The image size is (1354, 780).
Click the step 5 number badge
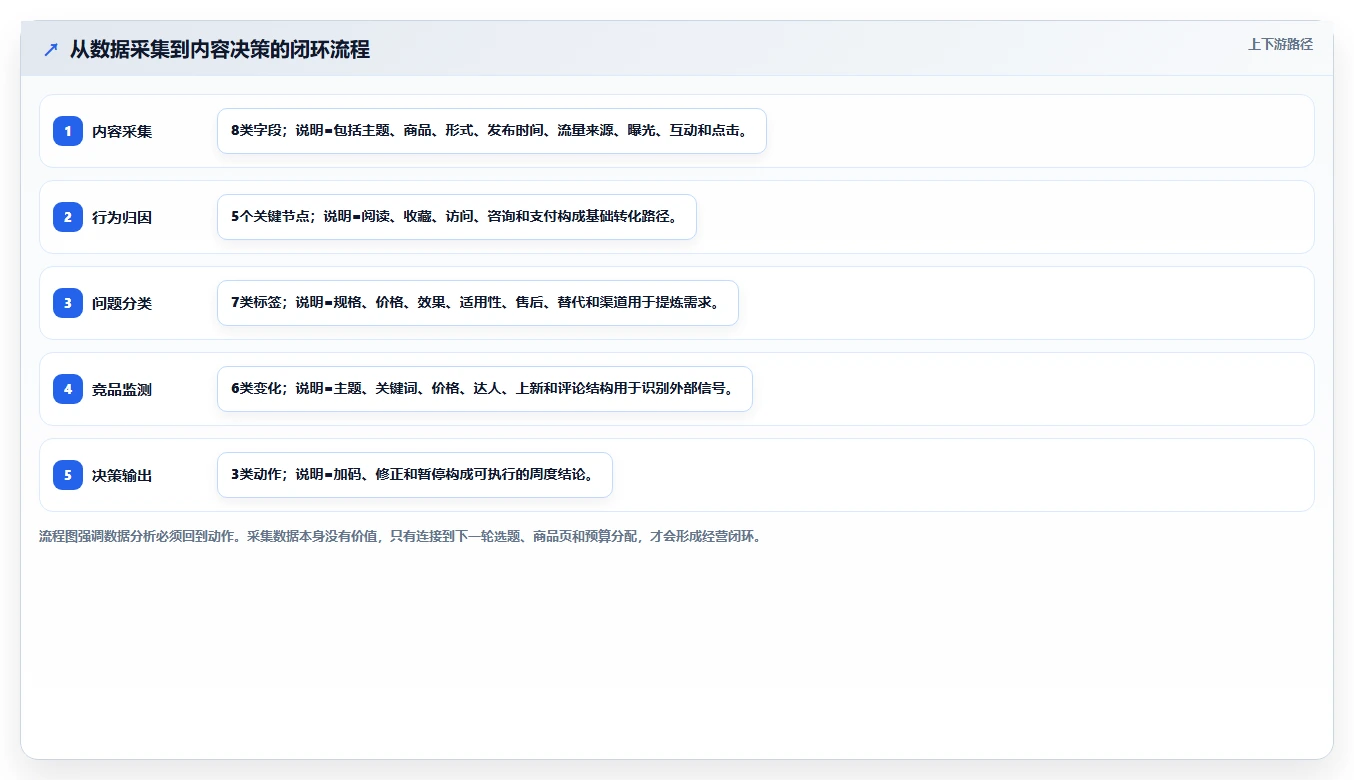[x=68, y=475]
